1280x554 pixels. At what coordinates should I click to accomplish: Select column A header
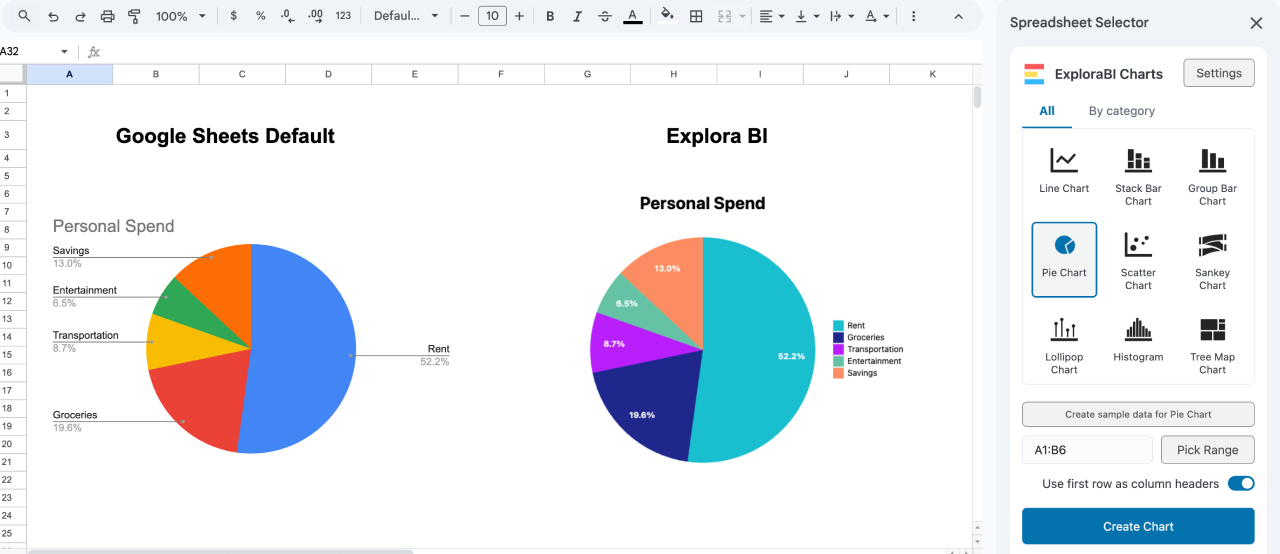69,74
